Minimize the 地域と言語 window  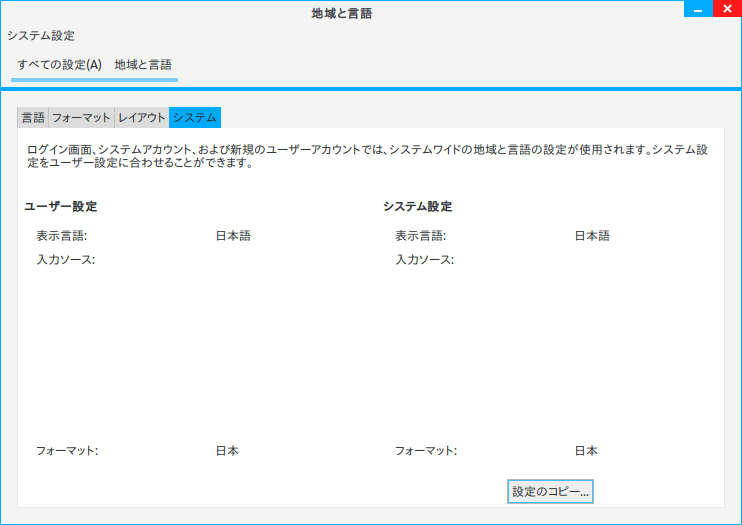(698, 8)
